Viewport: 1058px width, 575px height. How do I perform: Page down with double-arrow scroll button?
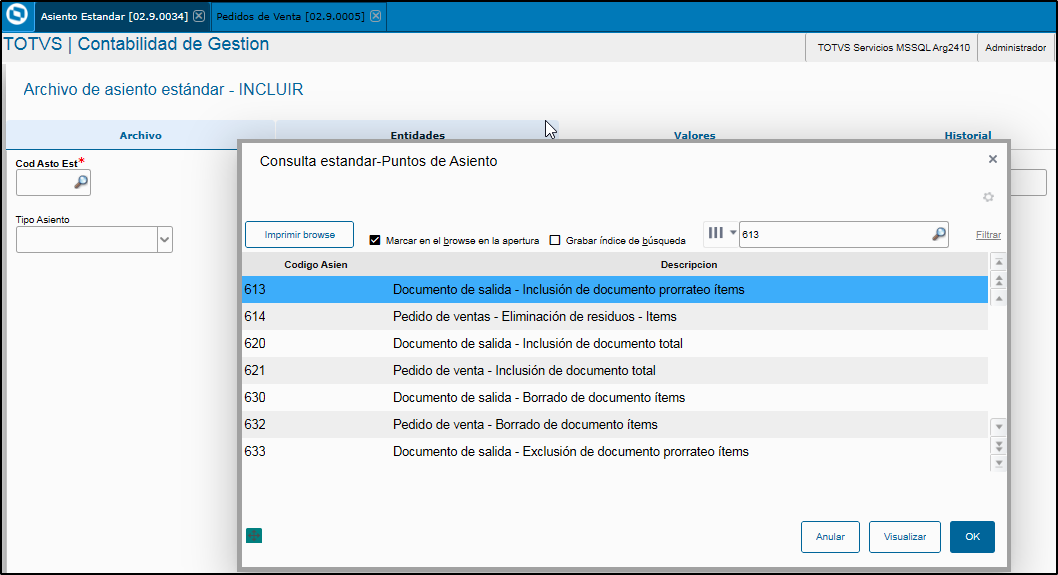tap(999, 445)
